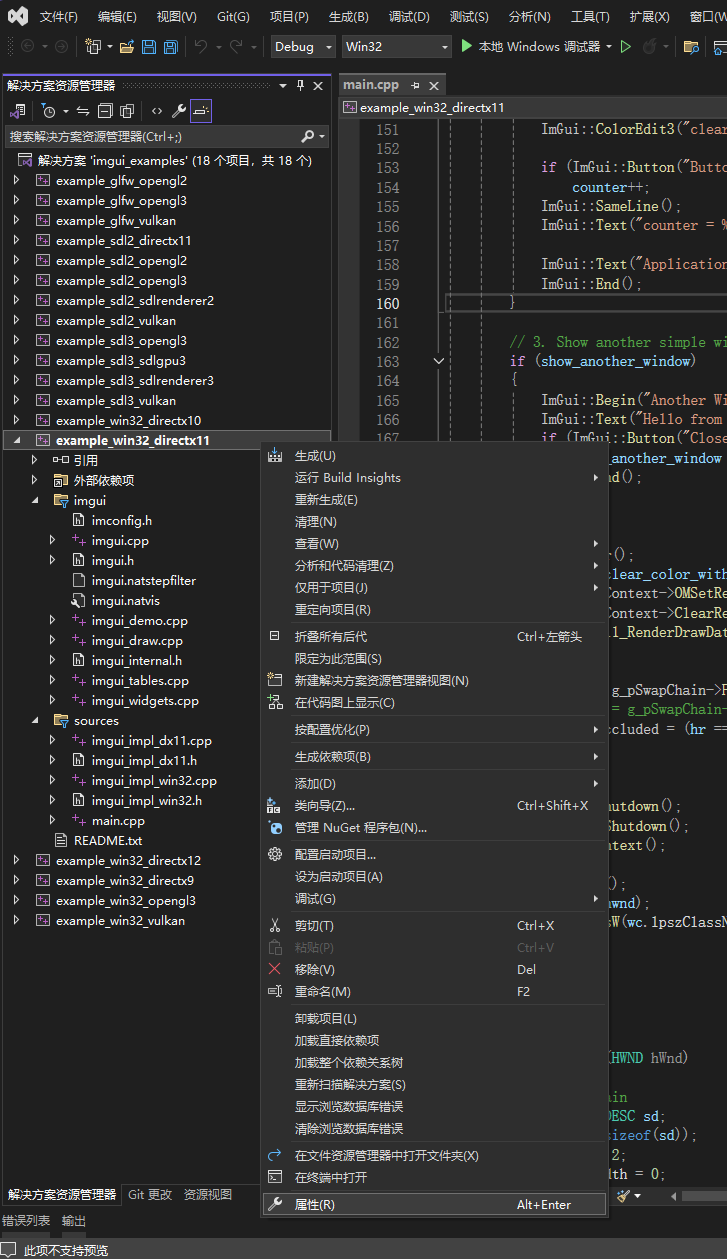Choose 卸载项目(L) from context menu

[x=435, y=1019]
